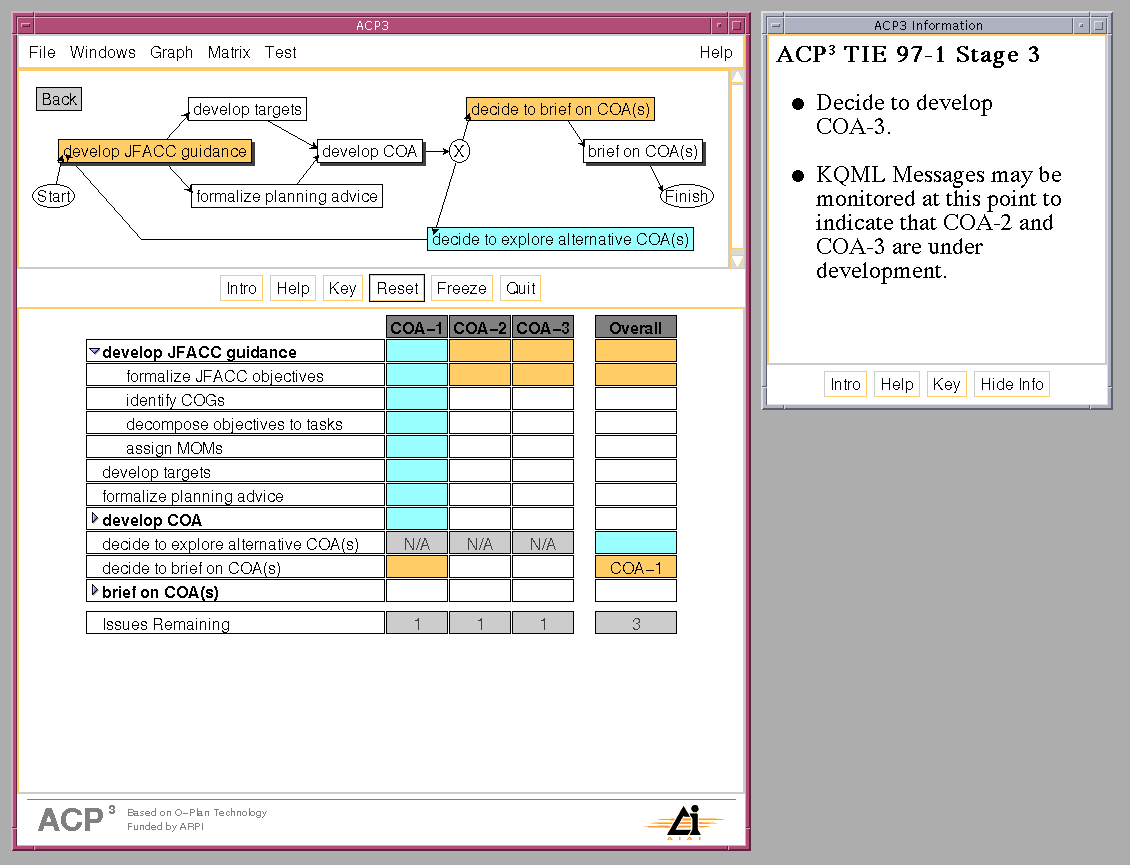Click the Start oval node
Viewport: 1130px width, 865px height.
(53, 196)
